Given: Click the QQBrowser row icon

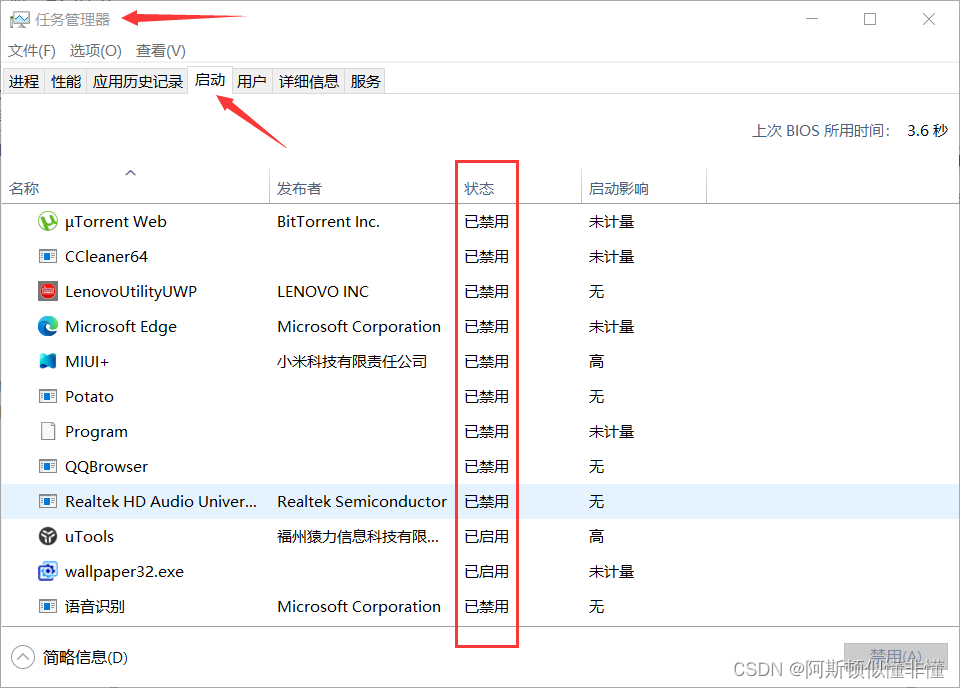Looking at the screenshot, I should 48,466.
